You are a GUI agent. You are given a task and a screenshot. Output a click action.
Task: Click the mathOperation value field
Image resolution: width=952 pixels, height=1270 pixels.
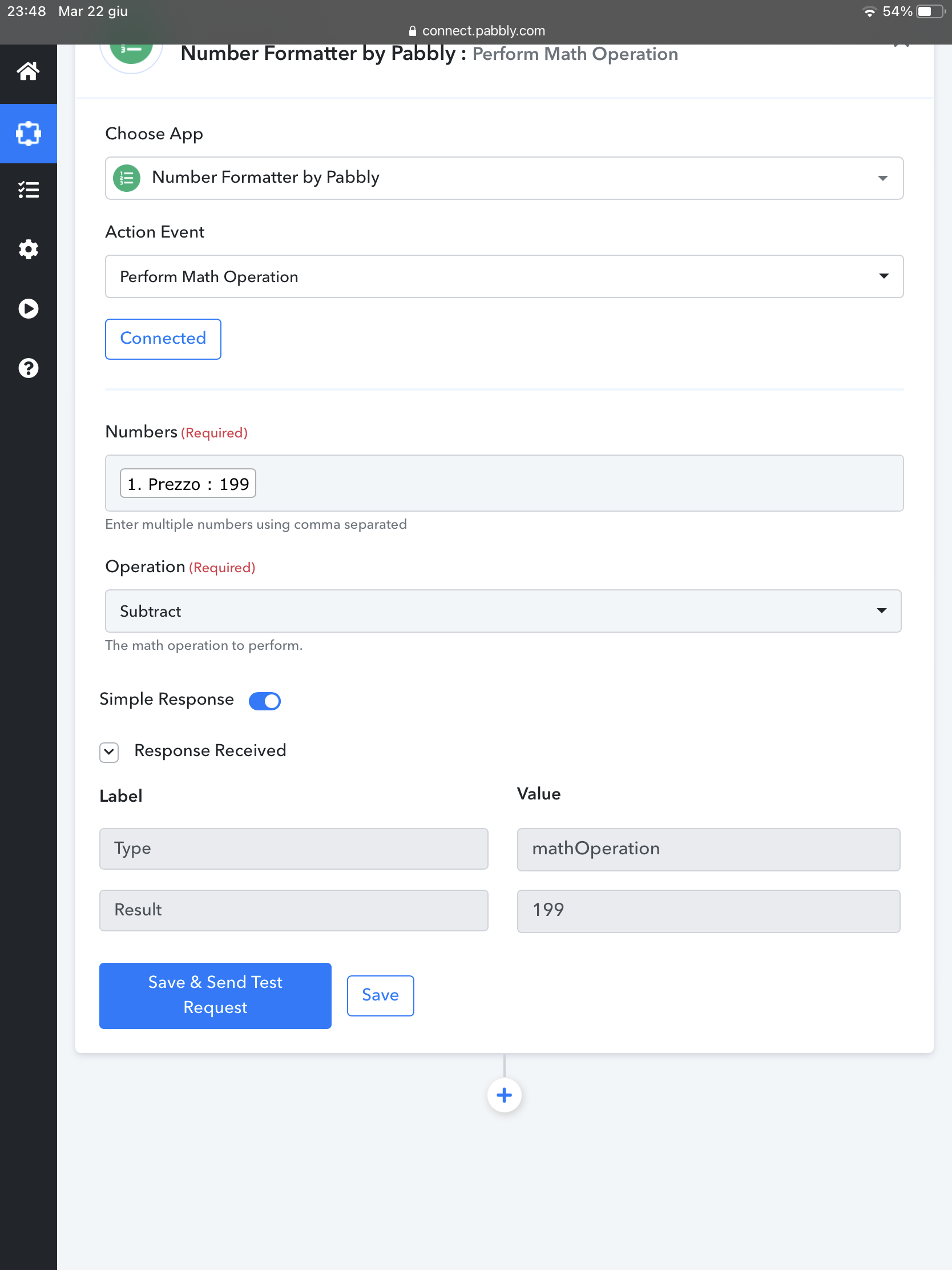tap(708, 849)
